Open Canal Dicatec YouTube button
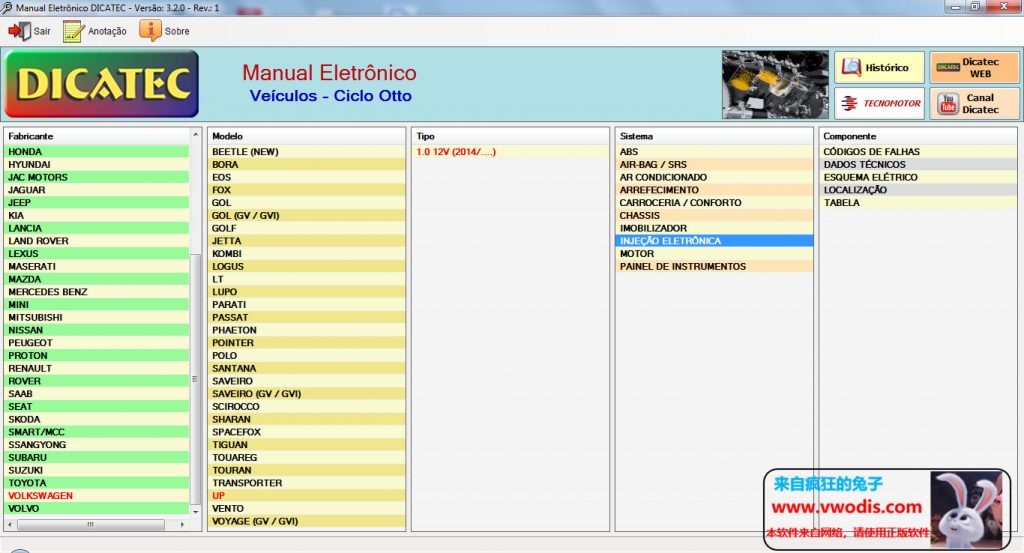 pos(974,103)
